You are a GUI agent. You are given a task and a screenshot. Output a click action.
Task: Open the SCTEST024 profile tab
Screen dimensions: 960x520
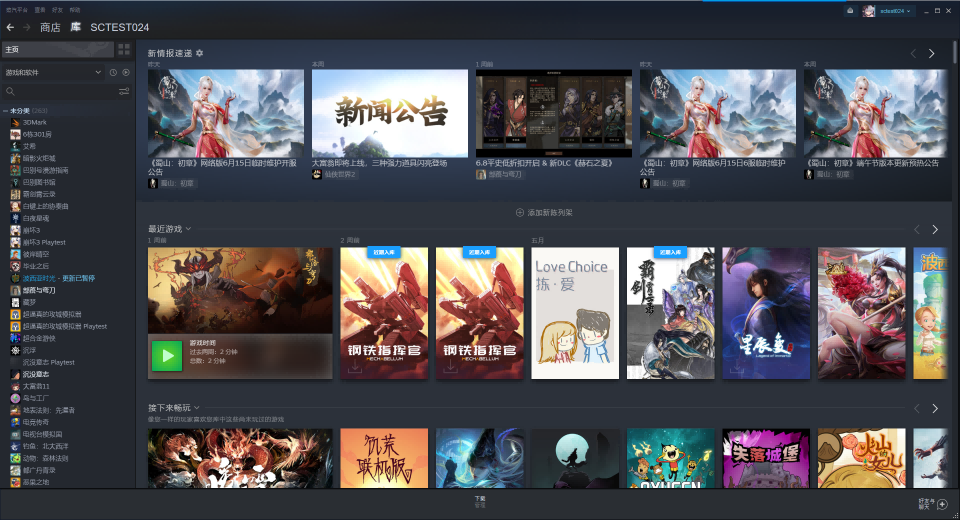click(119, 27)
